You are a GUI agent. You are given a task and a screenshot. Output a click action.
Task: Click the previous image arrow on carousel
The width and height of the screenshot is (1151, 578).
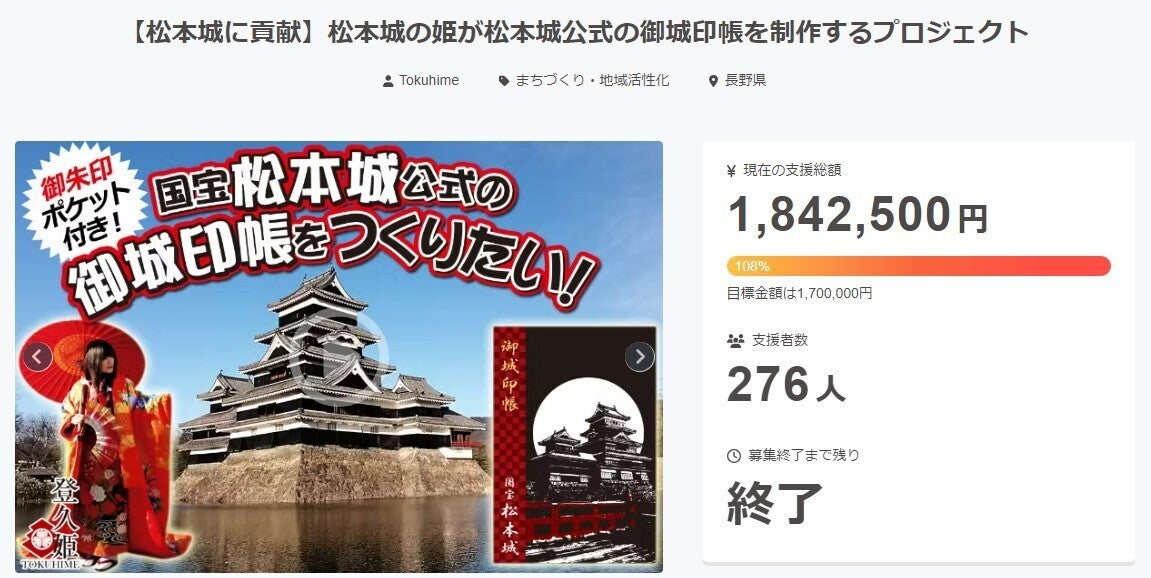(x=37, y=357)
